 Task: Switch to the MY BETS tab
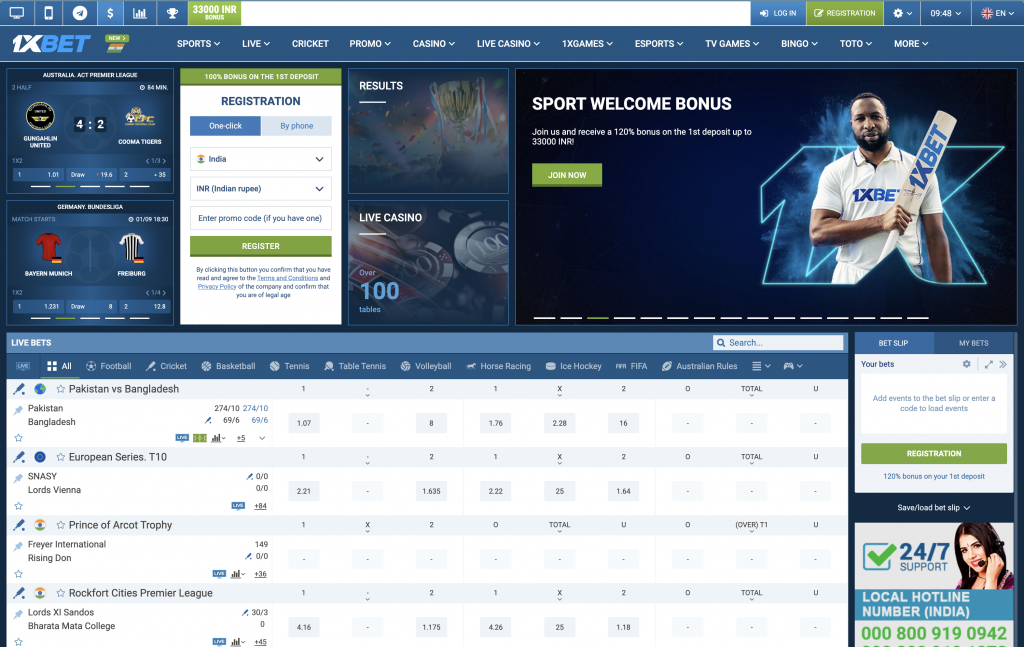pyautogui.click(x=973, y=343)
